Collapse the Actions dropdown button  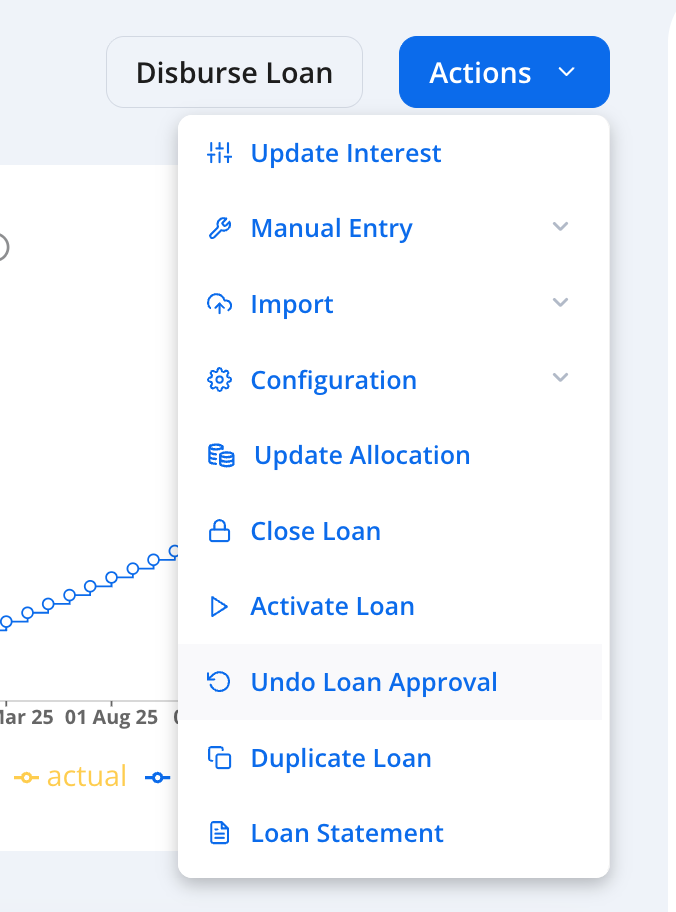[x=504, y=72]
